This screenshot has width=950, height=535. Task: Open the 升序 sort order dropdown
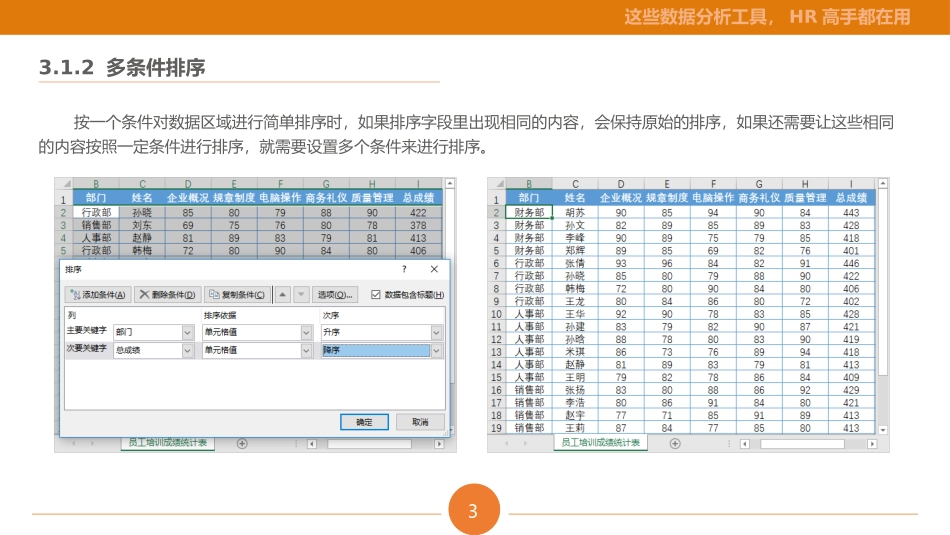coord(436,332)
